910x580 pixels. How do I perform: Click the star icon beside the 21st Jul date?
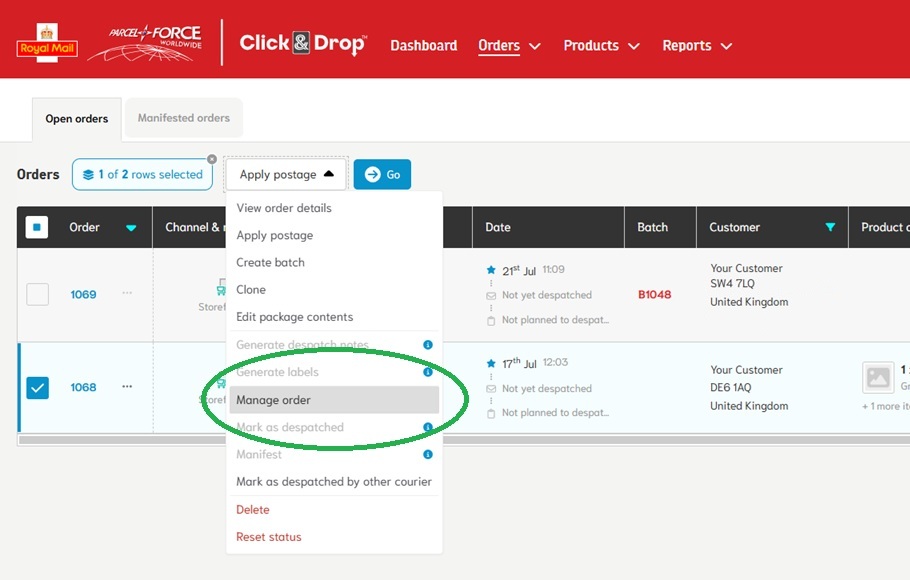coord(490,268)
